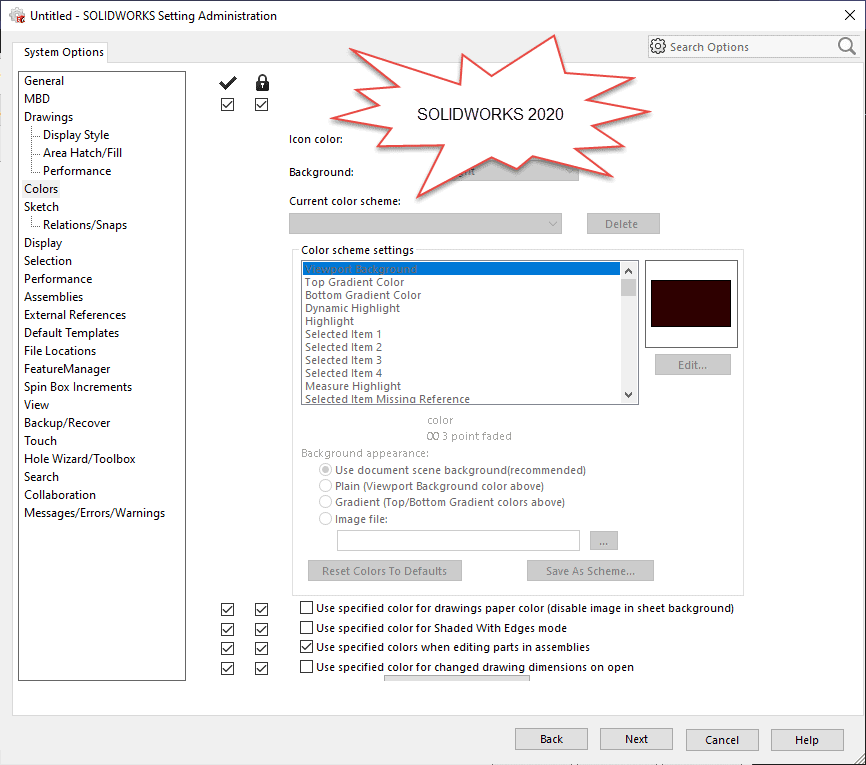This screenshot has width=866, height=765.
Task: Toggle lock checkbox for Shaded With Edges row
Action: click(x=262, y=629)
